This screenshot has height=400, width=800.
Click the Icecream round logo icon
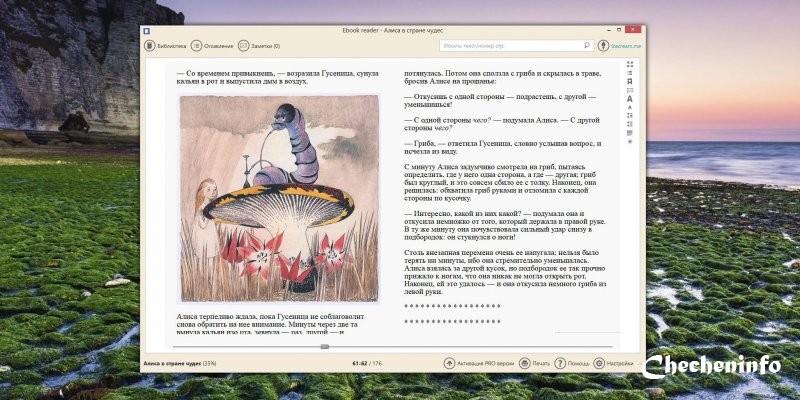click(604, 45)
